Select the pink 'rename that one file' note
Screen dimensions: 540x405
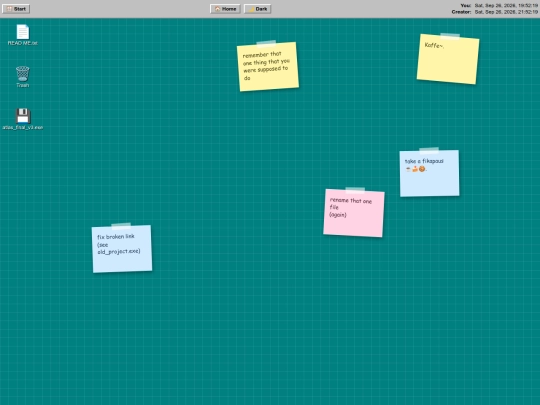(x=354, y=213)
